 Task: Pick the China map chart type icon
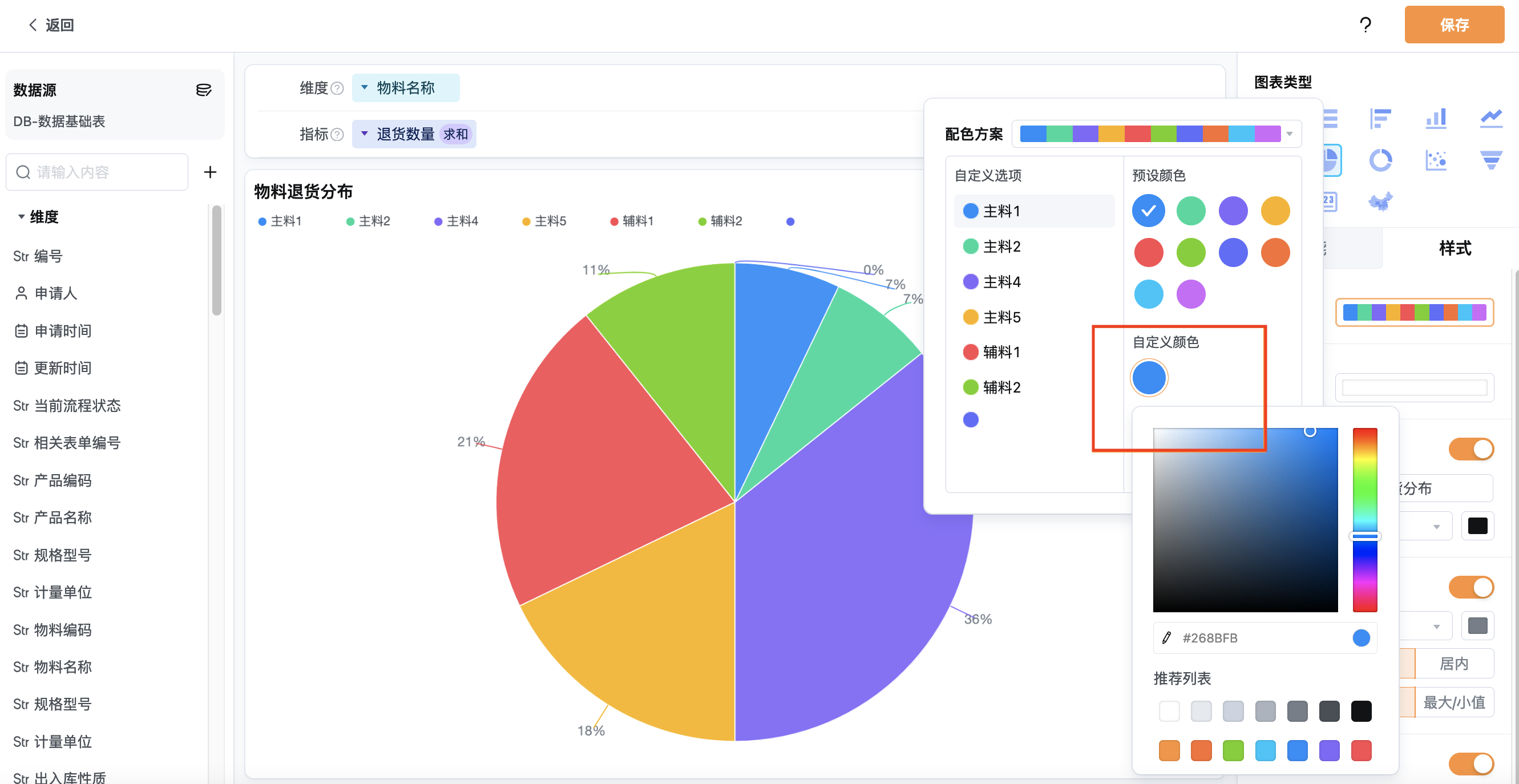(x=1380, y=201)
